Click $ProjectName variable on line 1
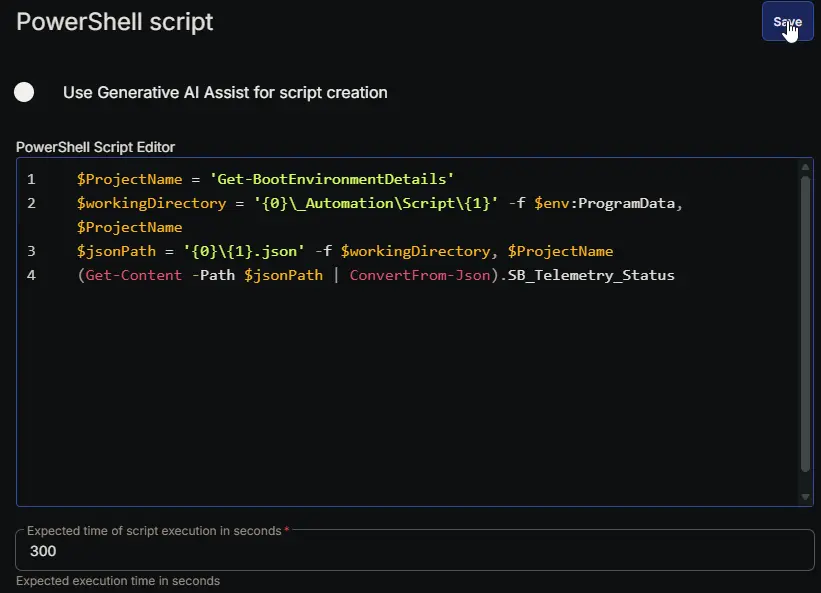Image resolution: width=821 pixels, height=593 pixels. (x=129, y=180)
